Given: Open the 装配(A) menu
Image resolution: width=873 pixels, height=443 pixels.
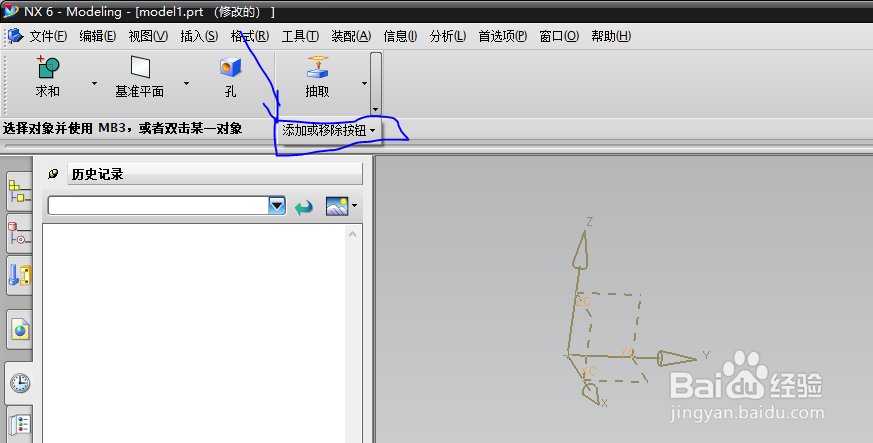Looking at the screenshot, I should coord(351,36).
